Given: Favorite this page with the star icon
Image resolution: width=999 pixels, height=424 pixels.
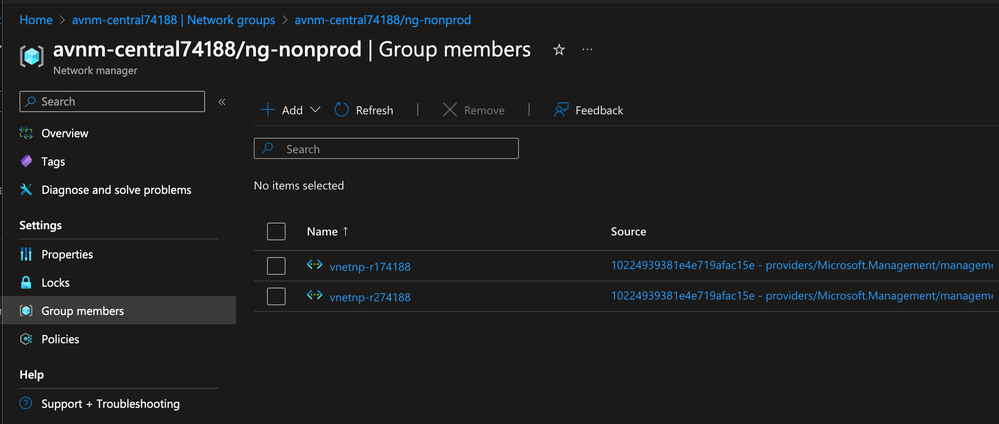Looking at the screenshot, I should tap(559, 50).
